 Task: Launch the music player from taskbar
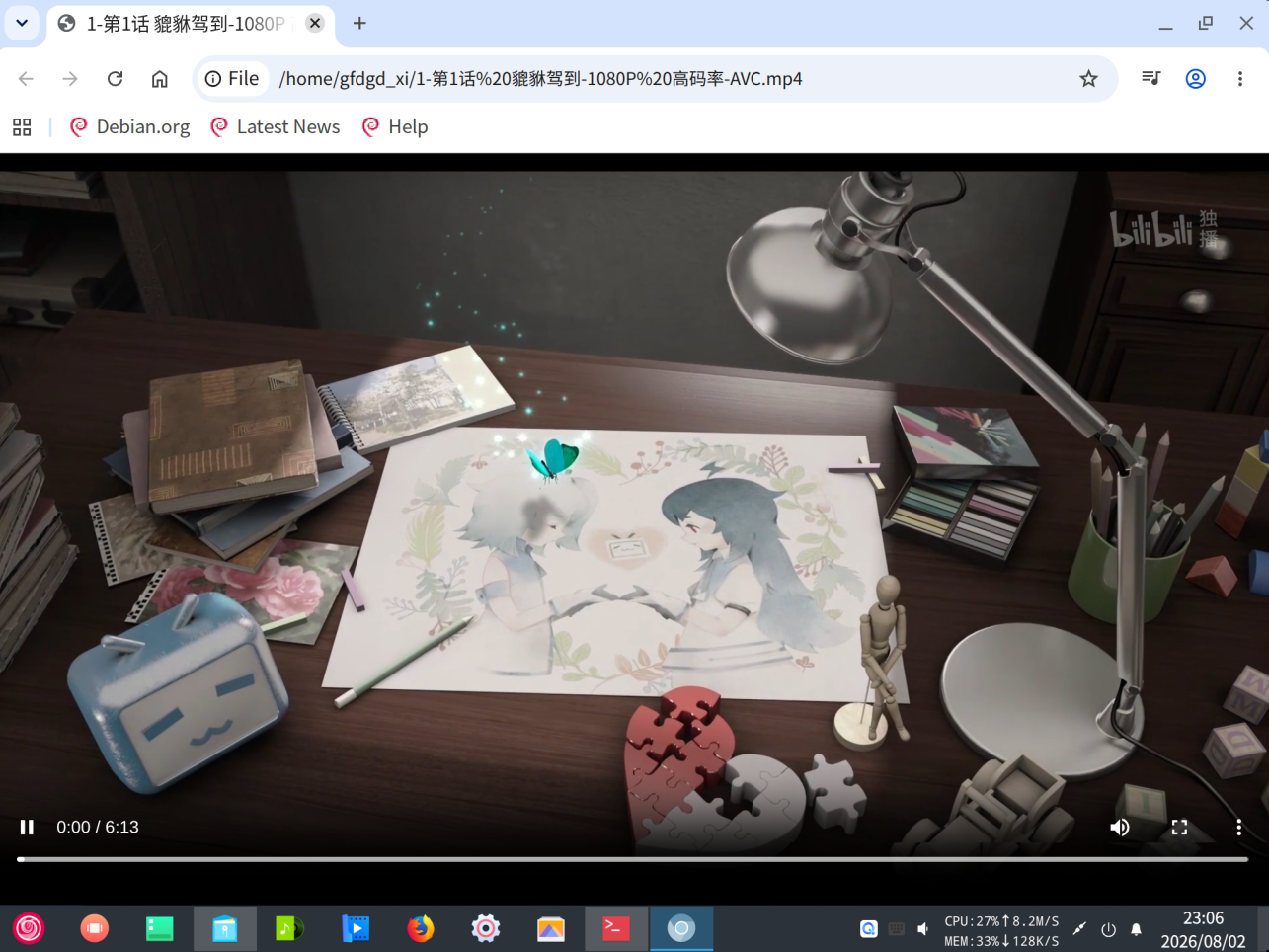[x=290, y=928]
